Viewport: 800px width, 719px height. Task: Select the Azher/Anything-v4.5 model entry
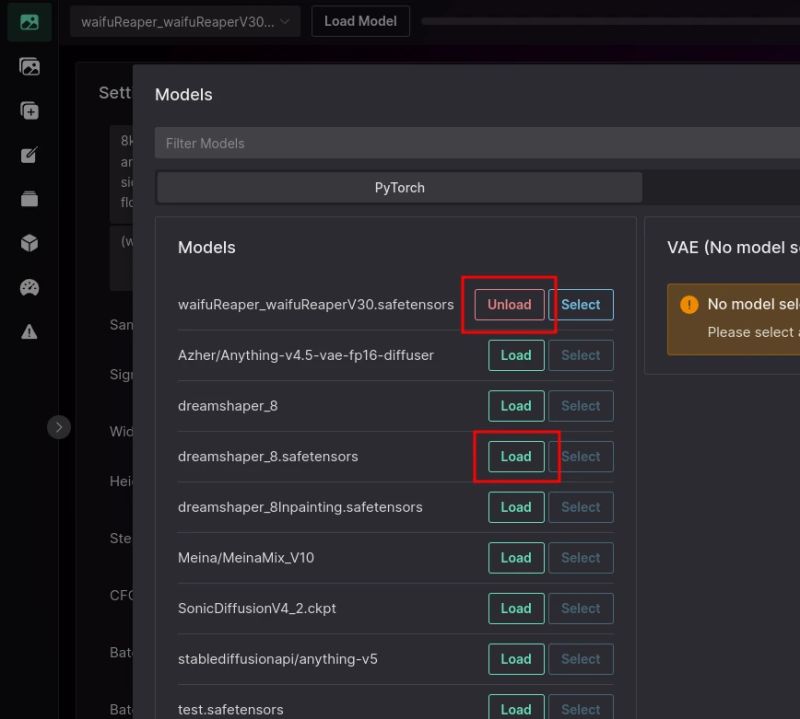581,355
